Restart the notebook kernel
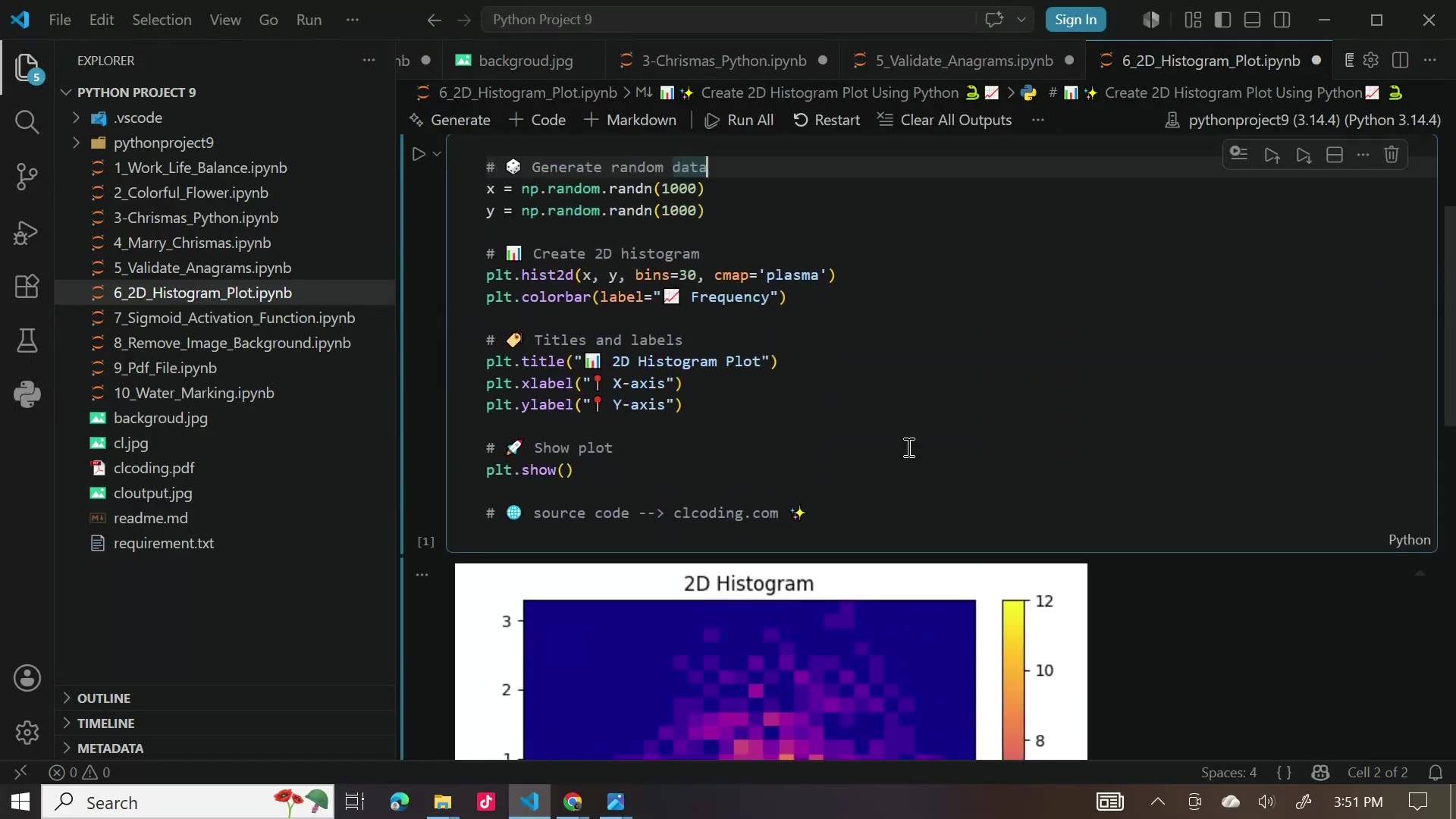This screenshot has height=819, width=1456. [x=827, y=120]
